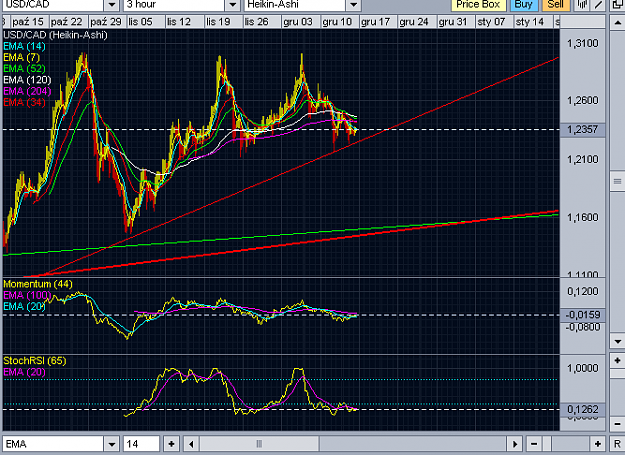
Task: Open the EMA indicator dropdown arrow
Action: [x=112, y=443]
